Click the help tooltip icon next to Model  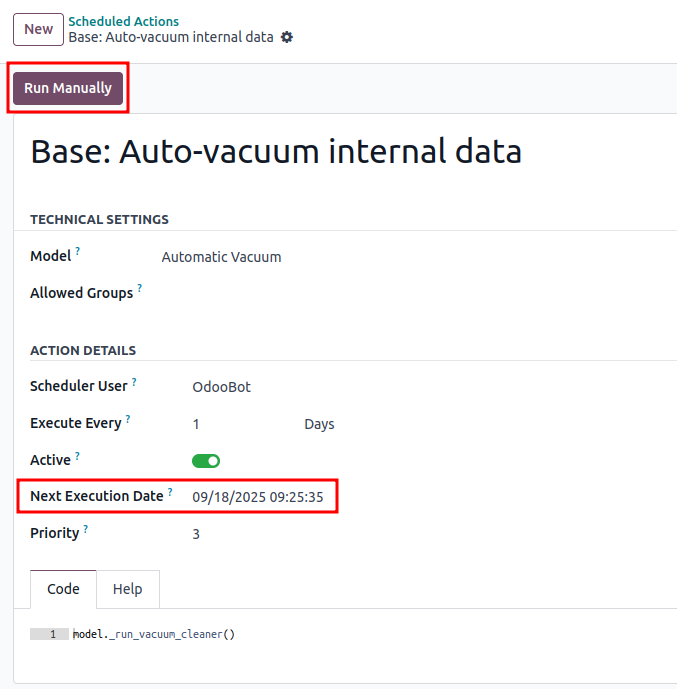(78, 252)
